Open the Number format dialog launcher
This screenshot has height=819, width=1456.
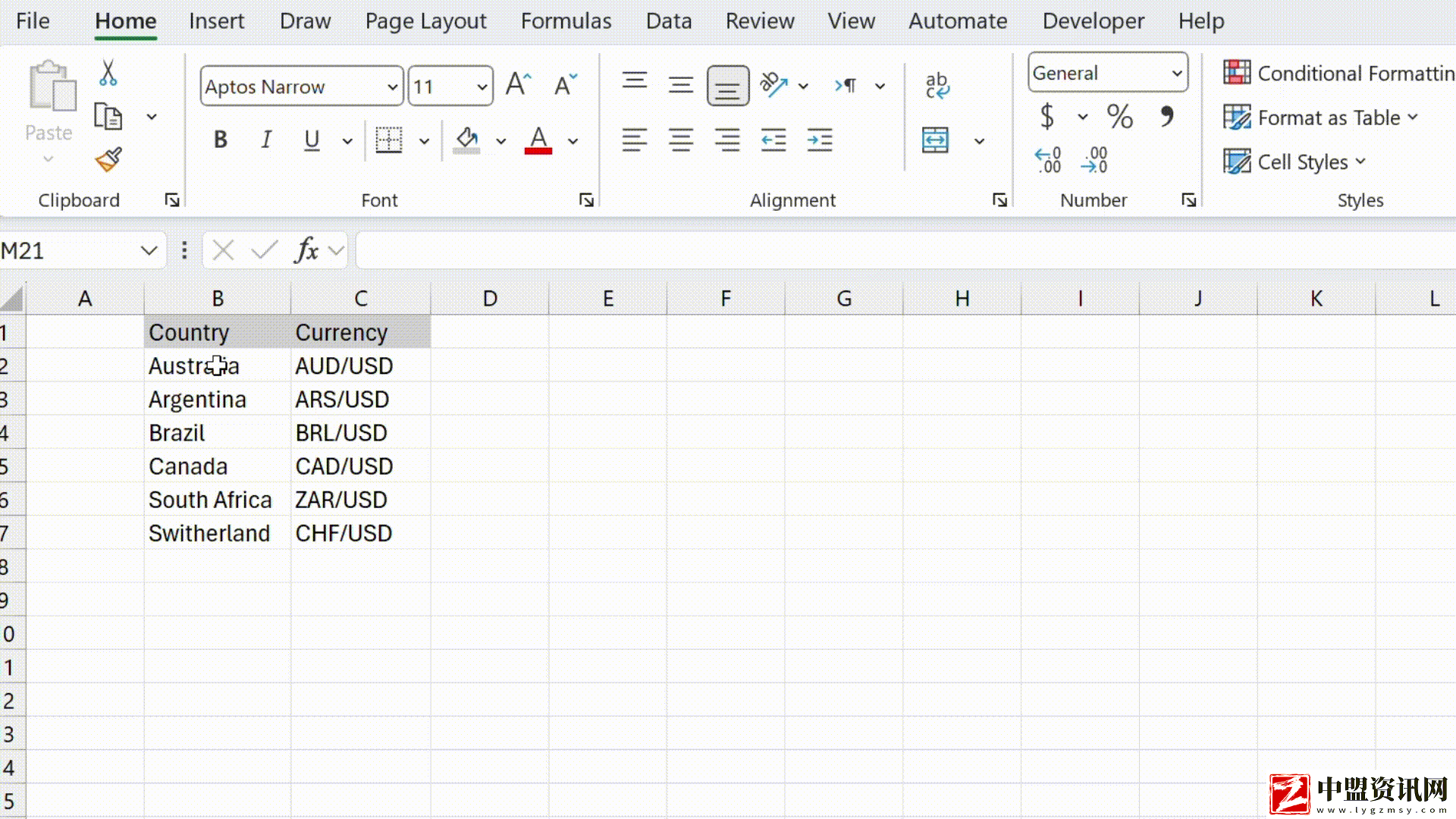point(1188,199)
